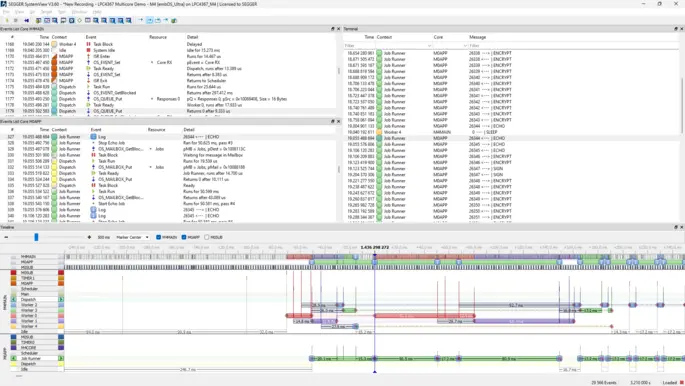This screenshot has height=386, width=685.
Task: Click the green Start Recording toolbar icon
Action: click(x=7, y=20)
